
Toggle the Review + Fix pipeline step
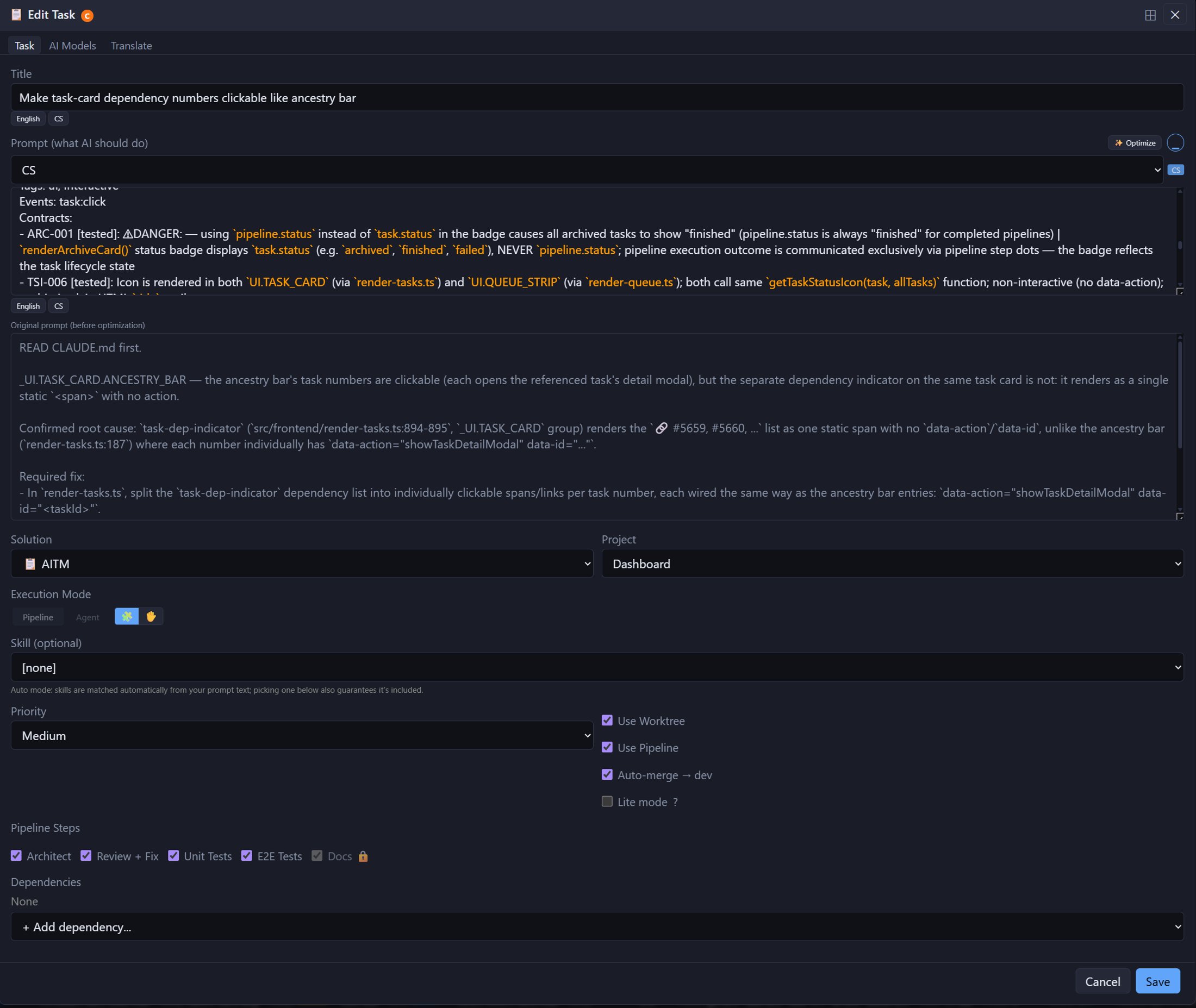tap(86, 856)
